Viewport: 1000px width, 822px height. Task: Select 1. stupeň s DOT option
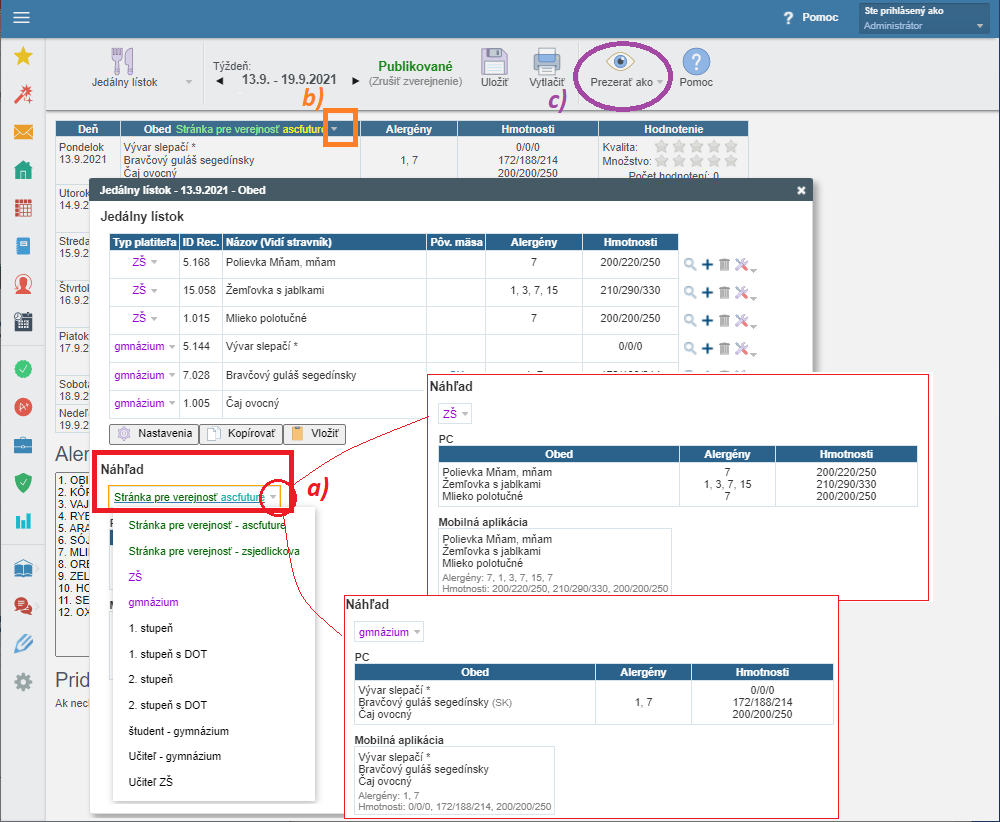point(168,654)
